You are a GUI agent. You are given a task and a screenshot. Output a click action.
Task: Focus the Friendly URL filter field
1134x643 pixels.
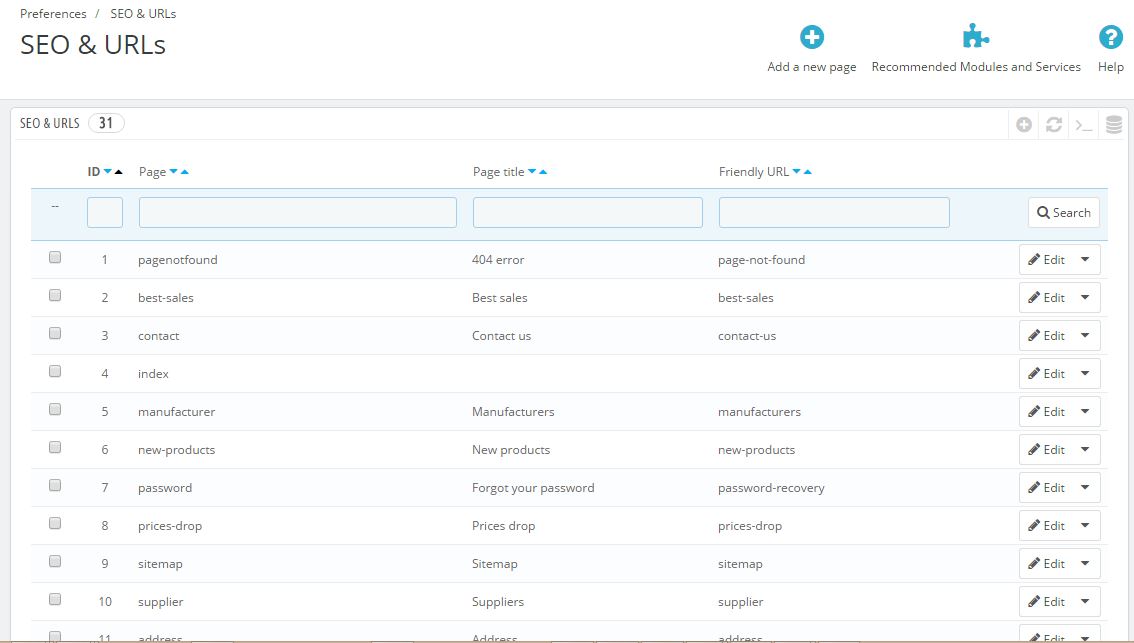pos(834,213)
